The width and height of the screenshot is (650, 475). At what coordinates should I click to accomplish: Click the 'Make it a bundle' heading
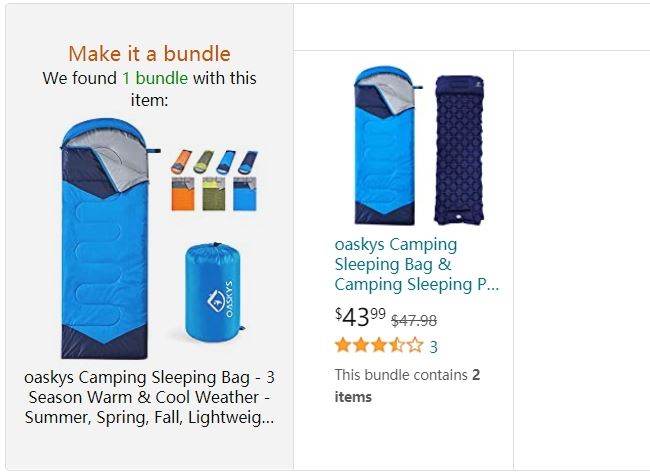point(149,53)
